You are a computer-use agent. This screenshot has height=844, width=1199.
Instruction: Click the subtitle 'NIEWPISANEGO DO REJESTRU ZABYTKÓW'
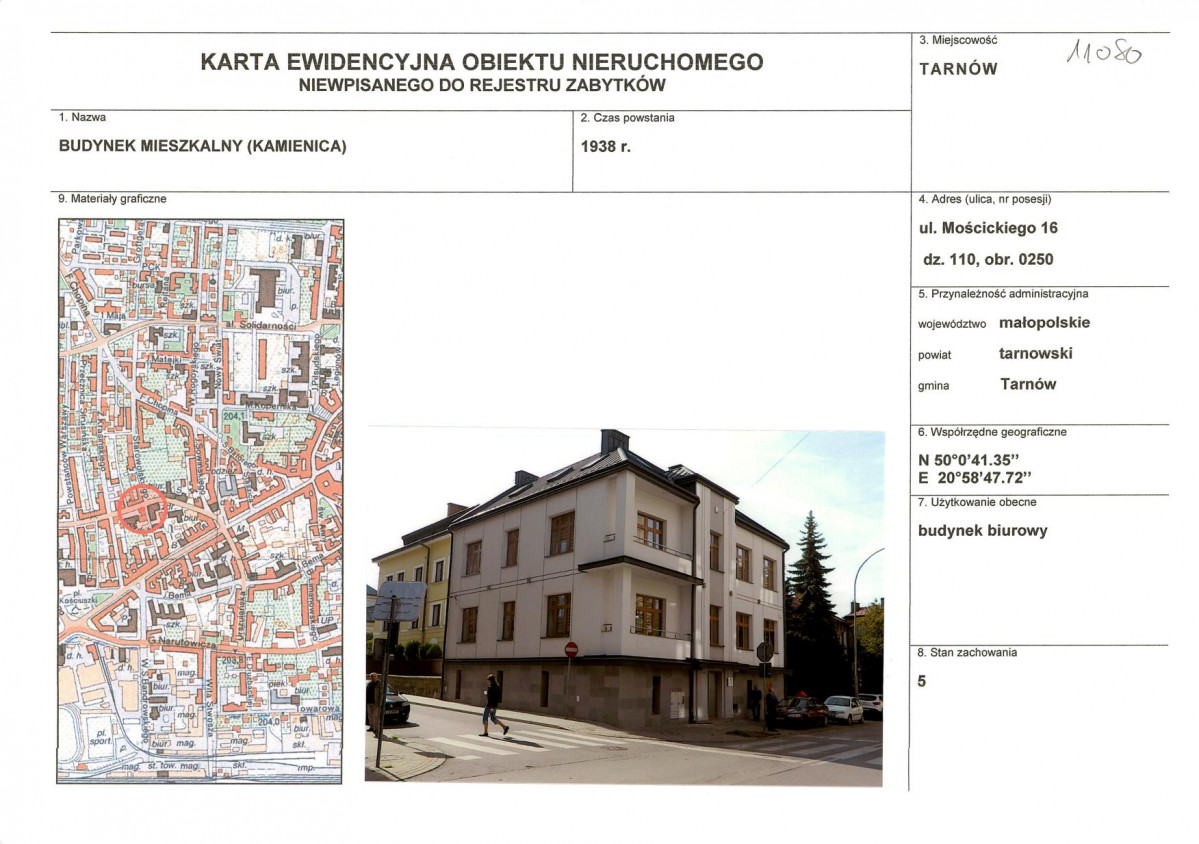coord(482,86)
